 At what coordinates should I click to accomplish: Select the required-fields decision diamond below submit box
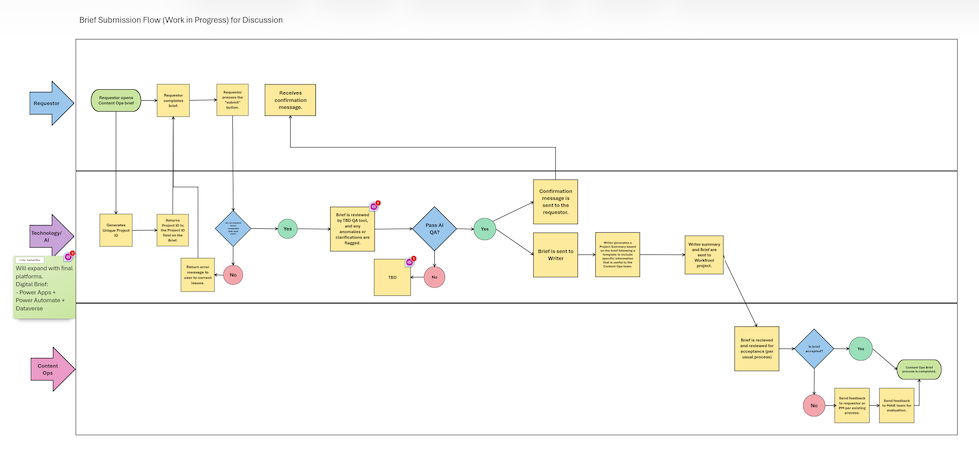tap(233, 229)
